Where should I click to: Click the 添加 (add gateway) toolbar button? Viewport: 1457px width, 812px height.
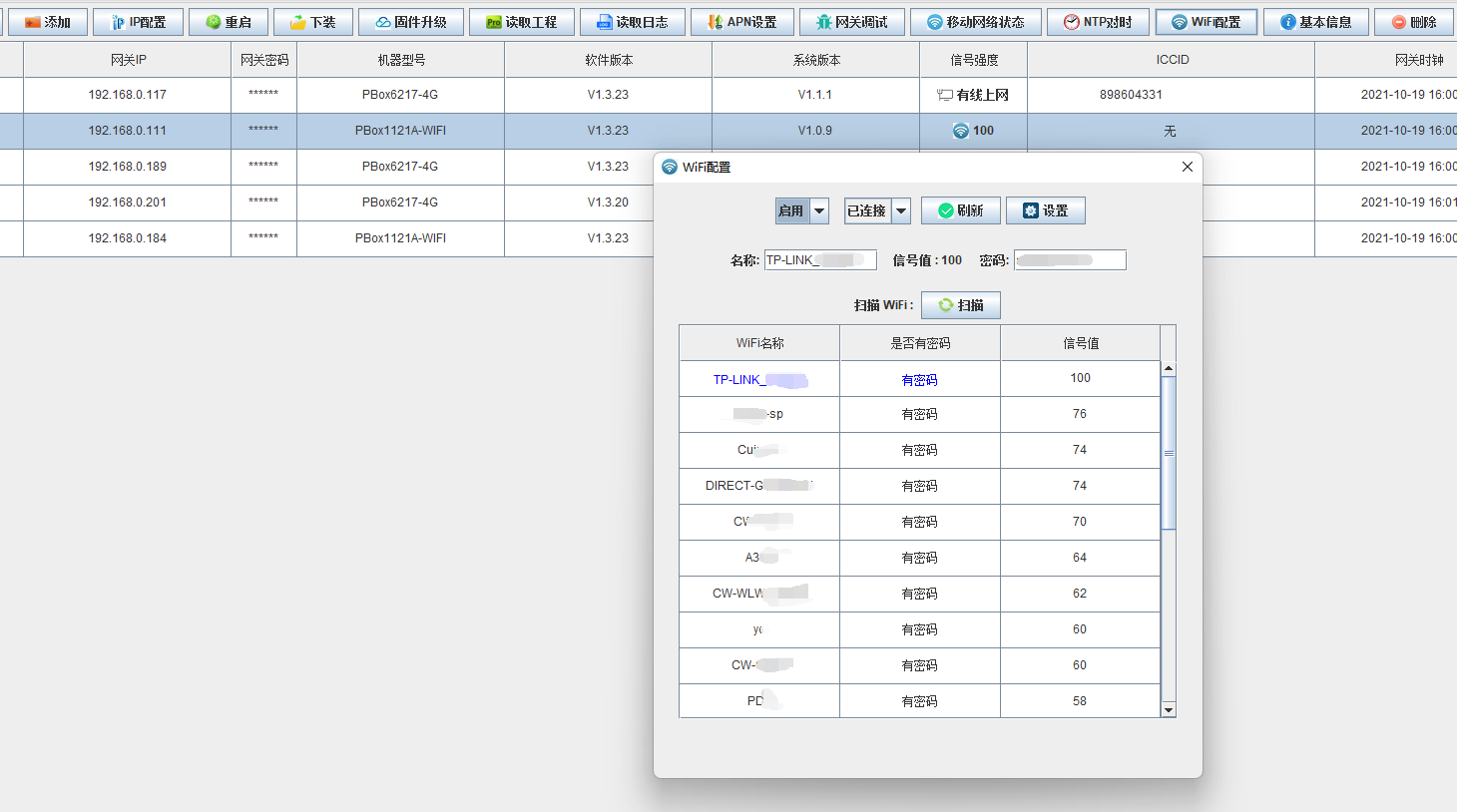[x=48, y=22]
